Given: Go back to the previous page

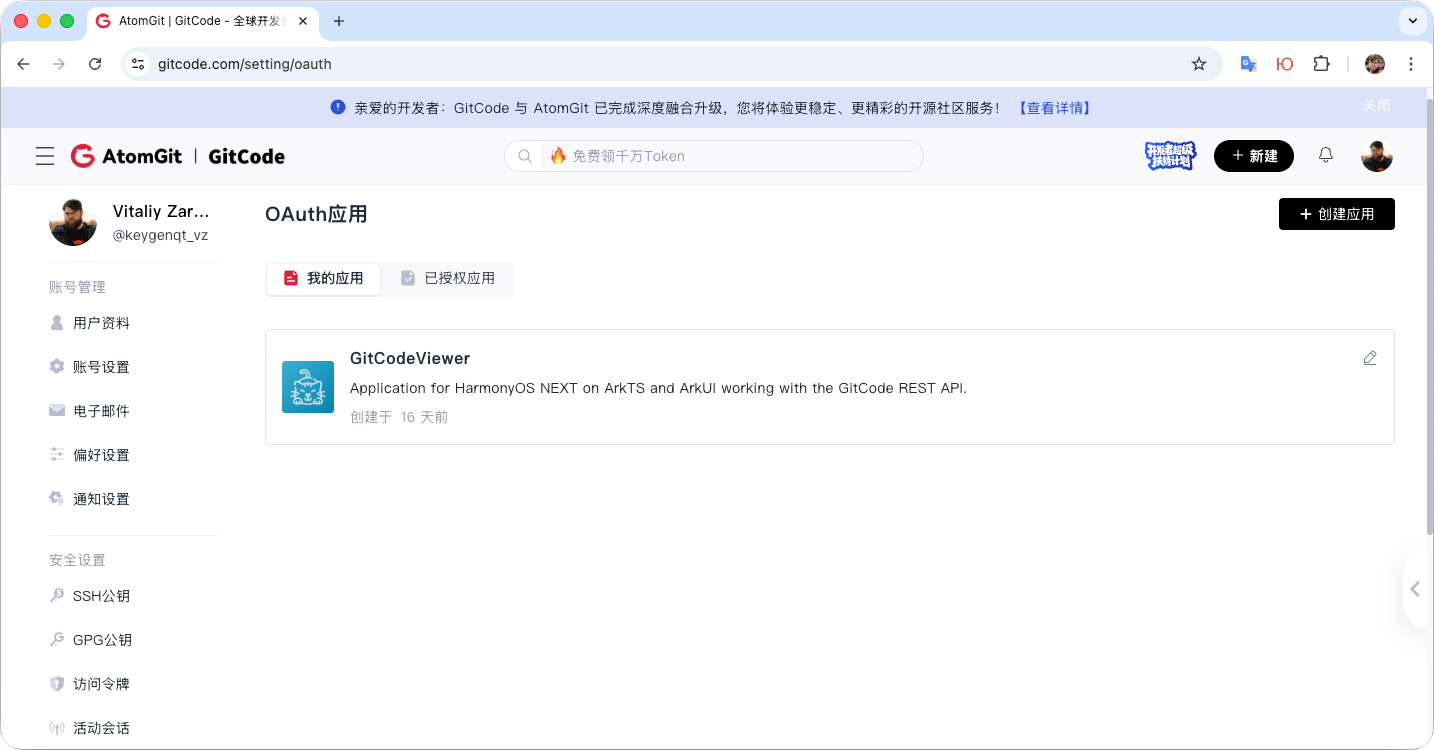Looking at the screenshot, I should 24,64.
